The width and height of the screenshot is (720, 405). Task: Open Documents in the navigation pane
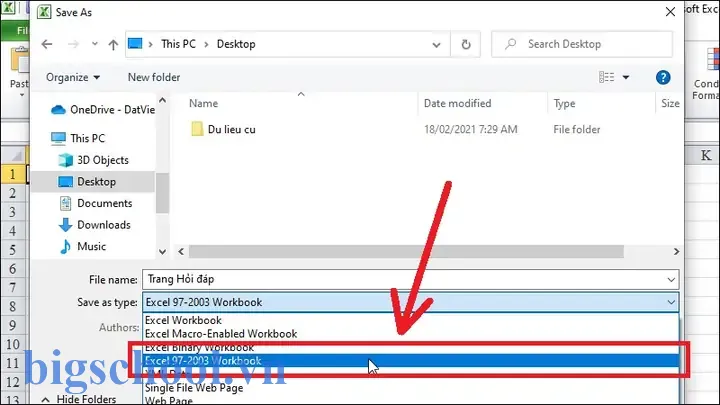click(x=96, y=203)
